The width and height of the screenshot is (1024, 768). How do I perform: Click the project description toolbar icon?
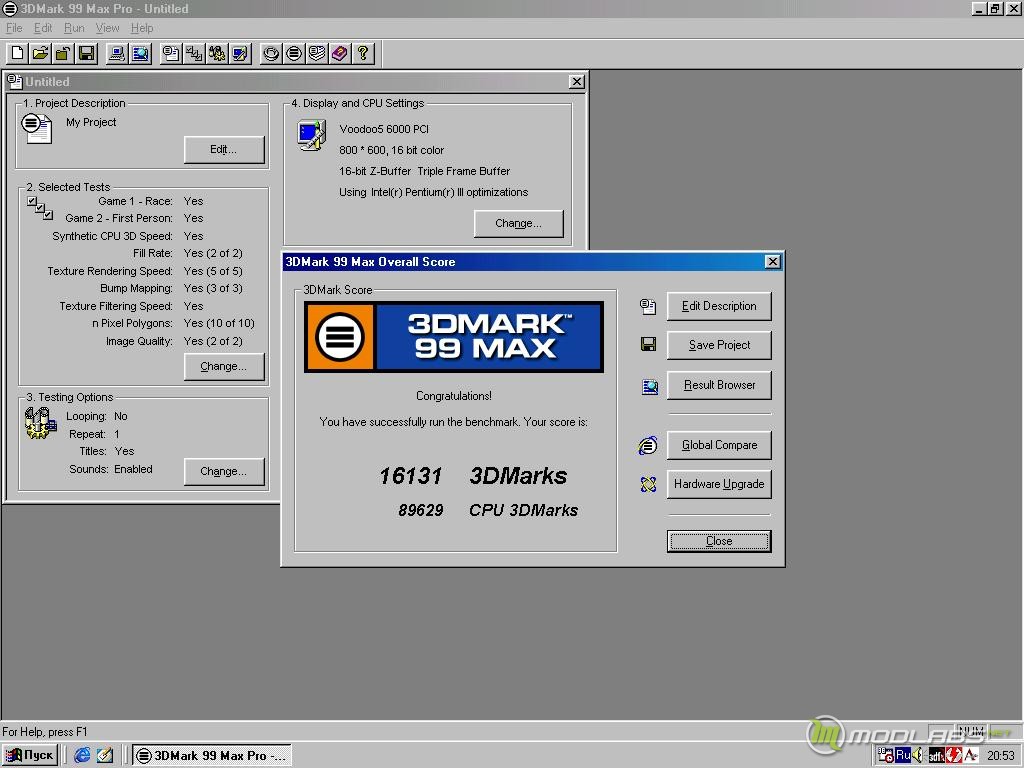click(x=171, y=54)
